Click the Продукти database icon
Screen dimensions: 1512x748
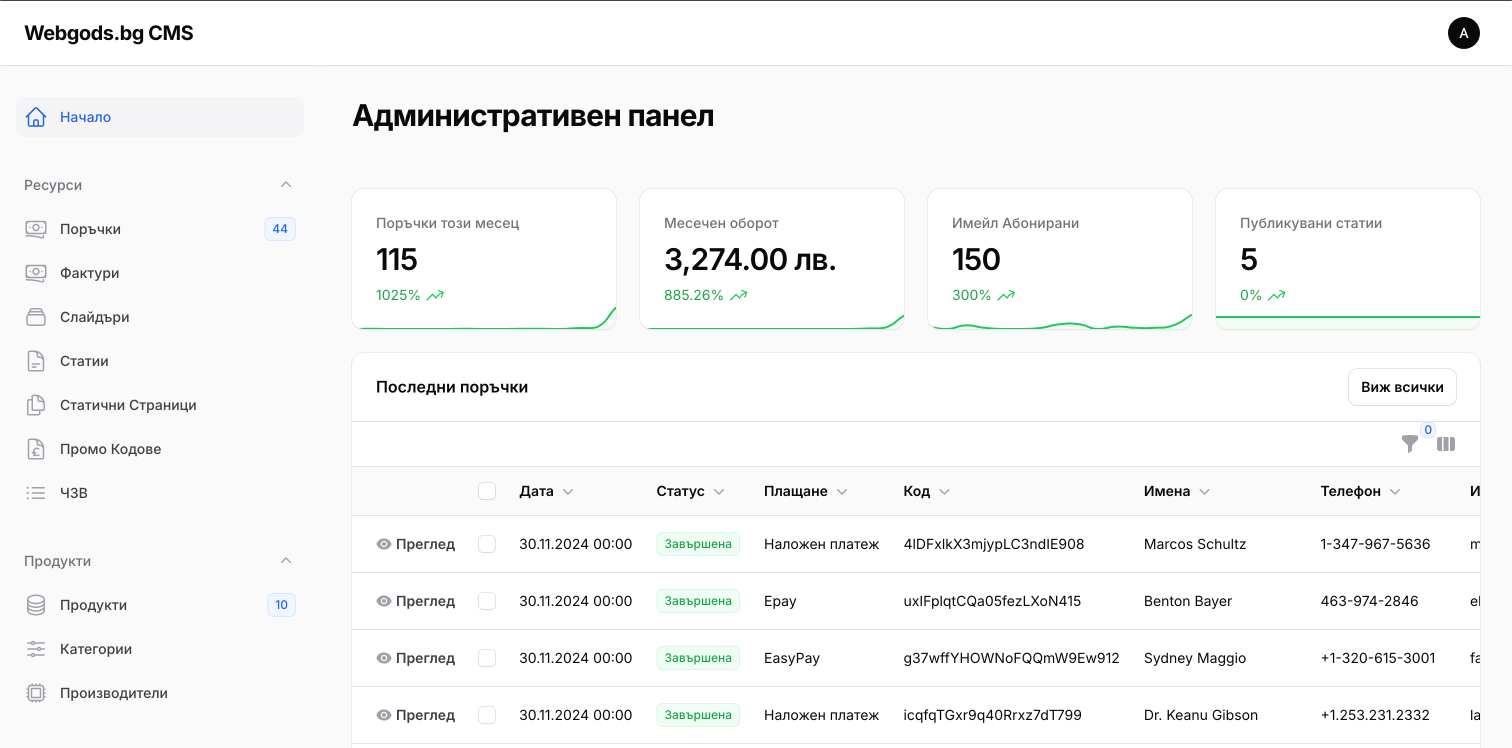point(36,605)
